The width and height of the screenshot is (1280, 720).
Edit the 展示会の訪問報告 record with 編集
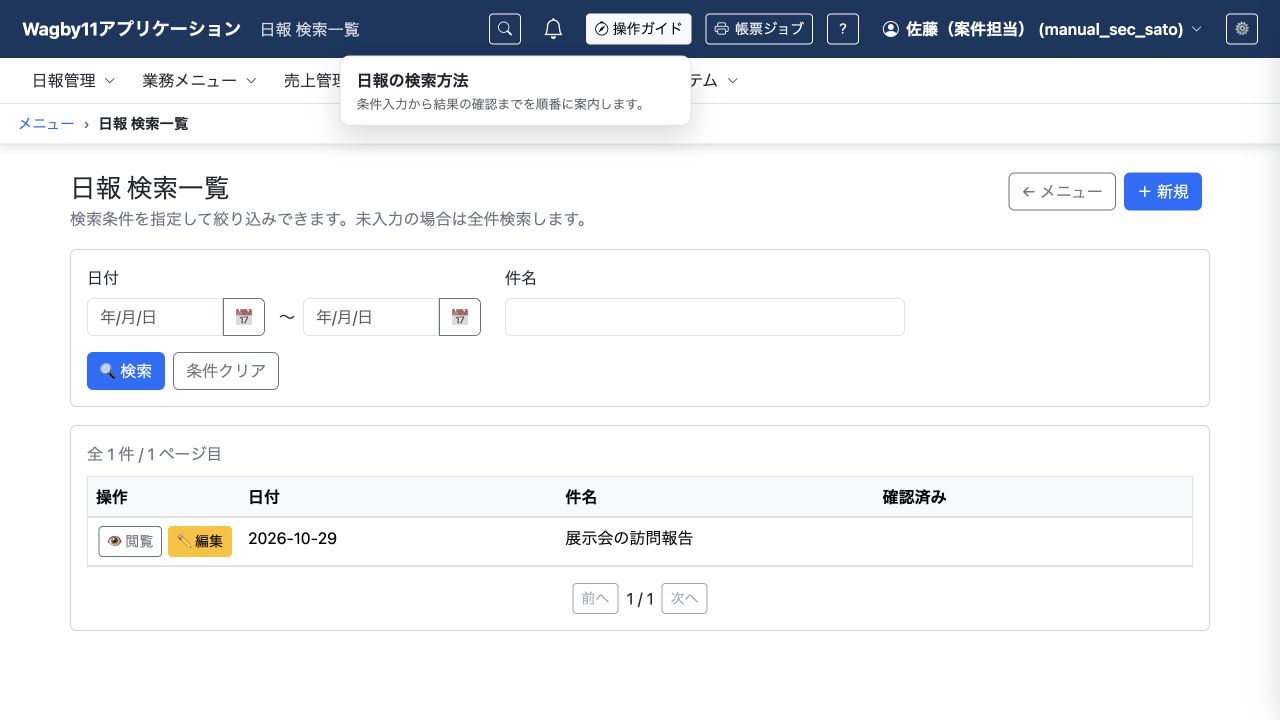point(200,541)
